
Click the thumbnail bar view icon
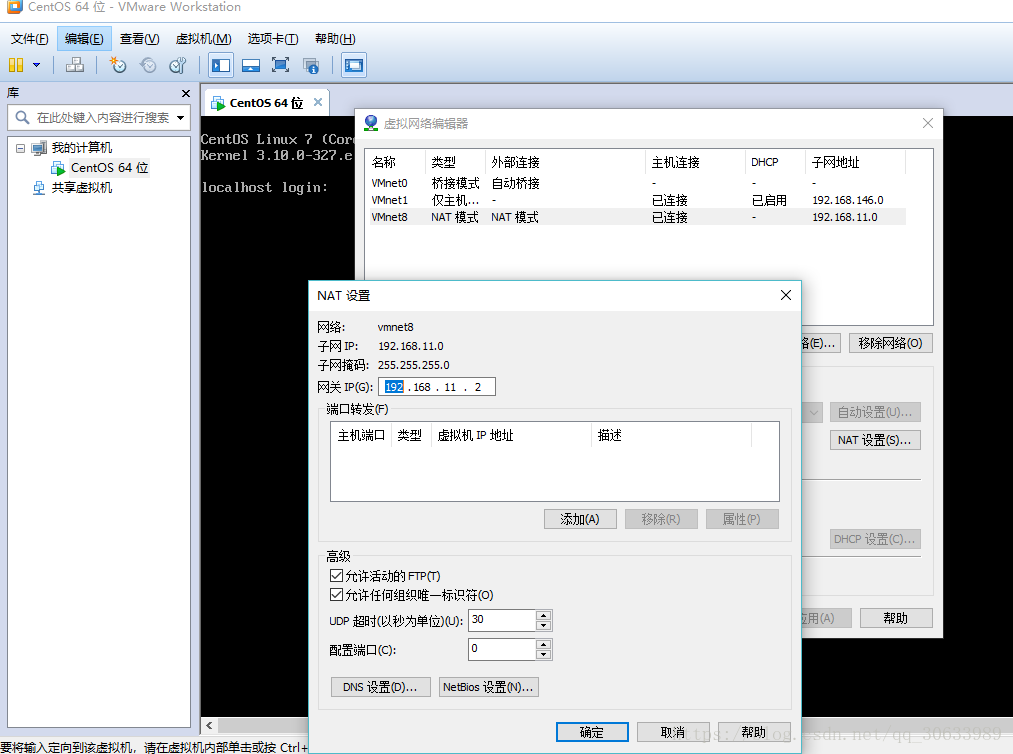click(x=251, y=65)
